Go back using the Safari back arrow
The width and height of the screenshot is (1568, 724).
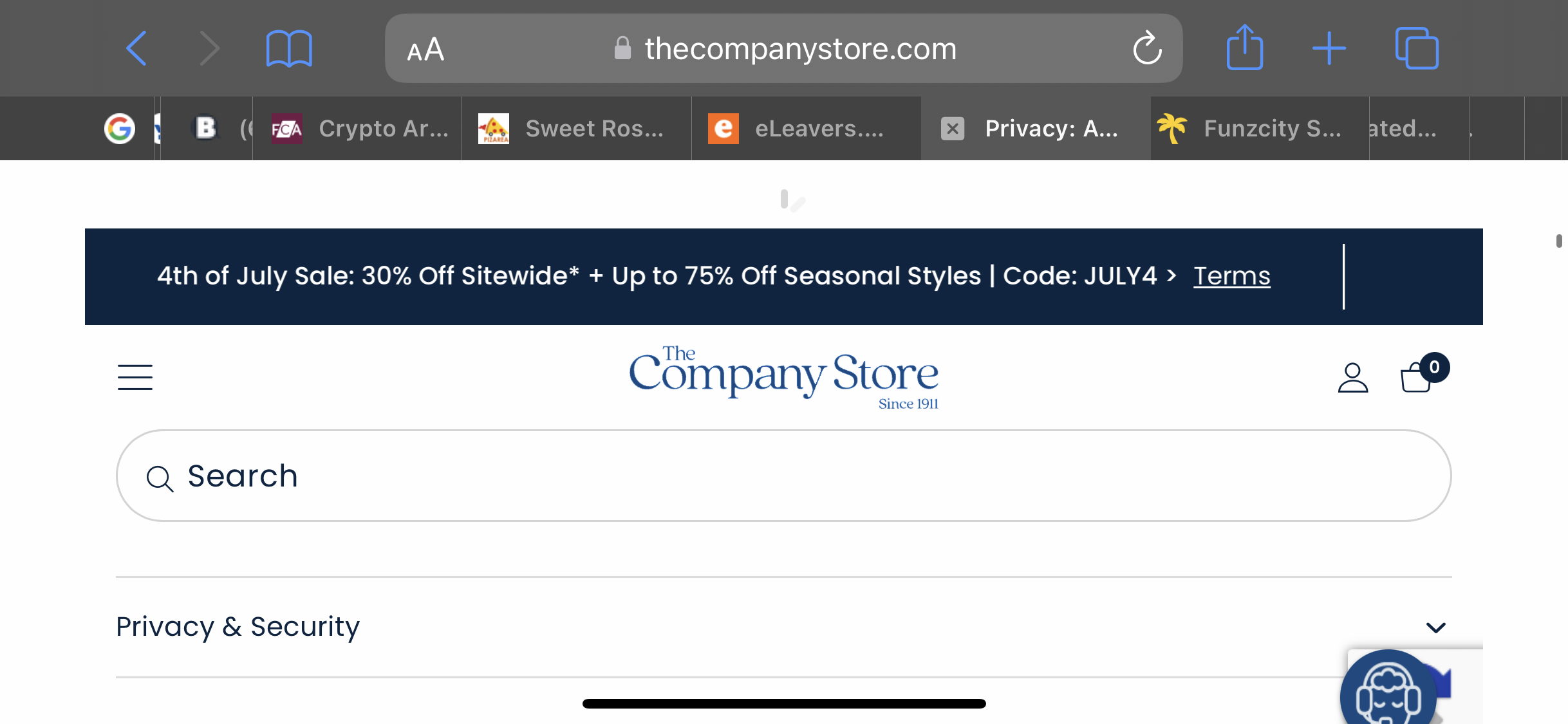(136, 48)
